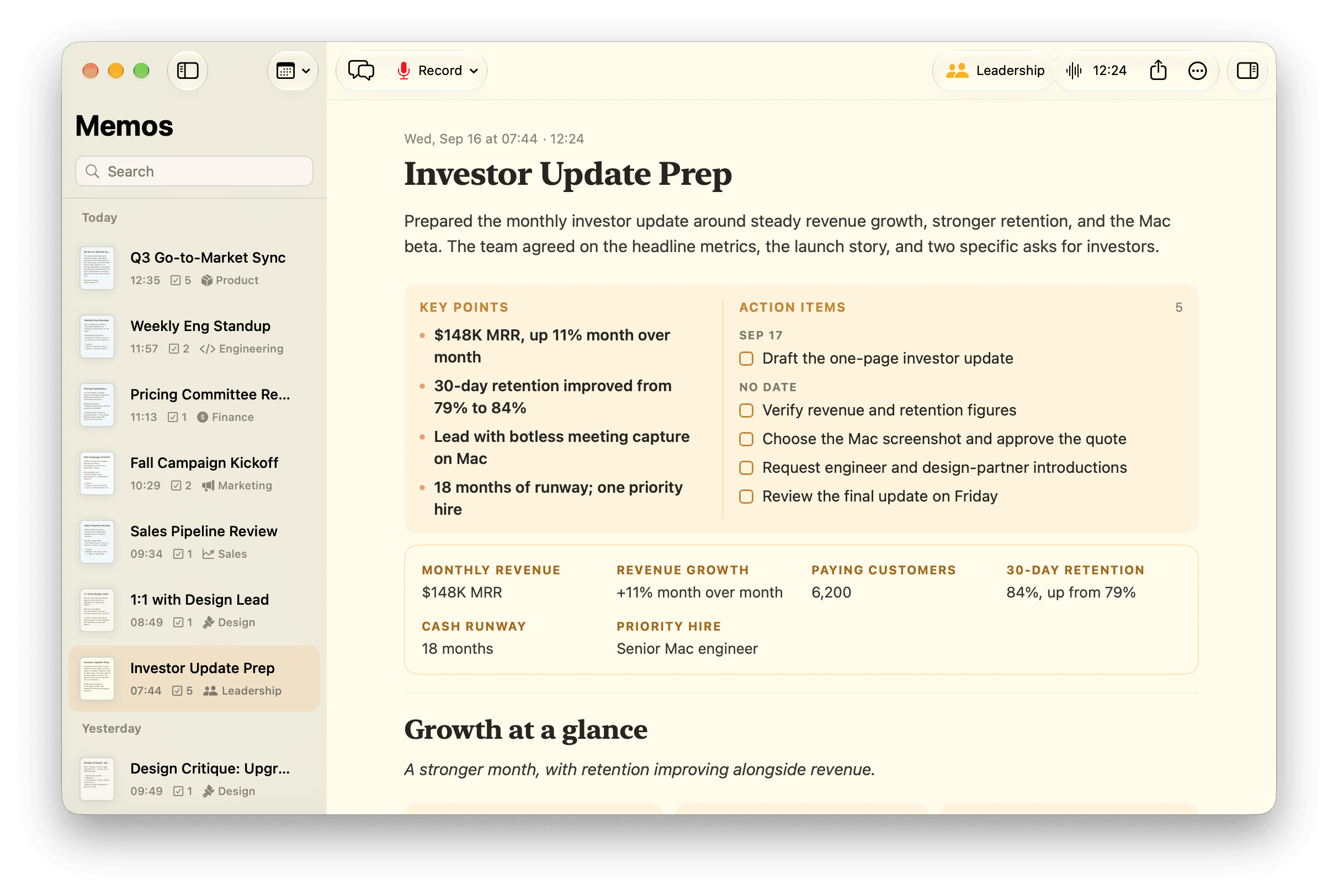This screenshot has height=896, width=1338.
Task: Click the '6,200' paying customers value
Action: 831,593
